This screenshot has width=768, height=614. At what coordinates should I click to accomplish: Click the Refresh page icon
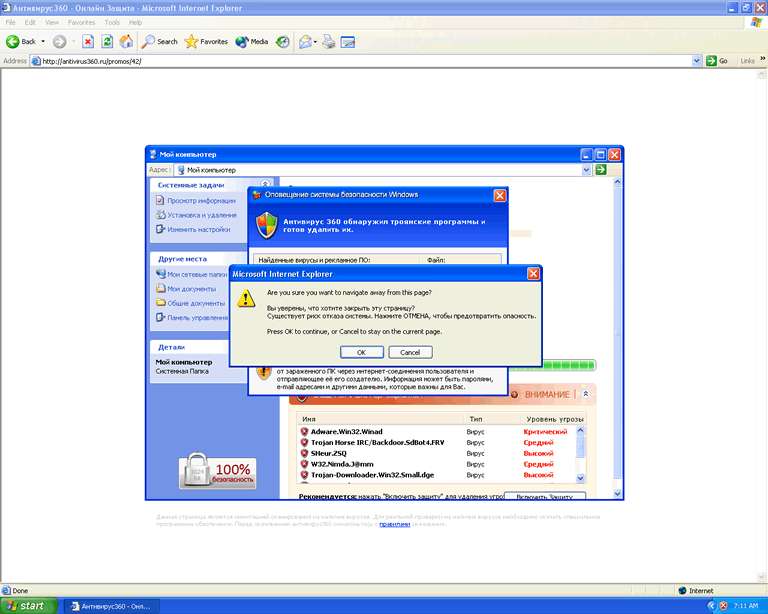tap(107, 42)
